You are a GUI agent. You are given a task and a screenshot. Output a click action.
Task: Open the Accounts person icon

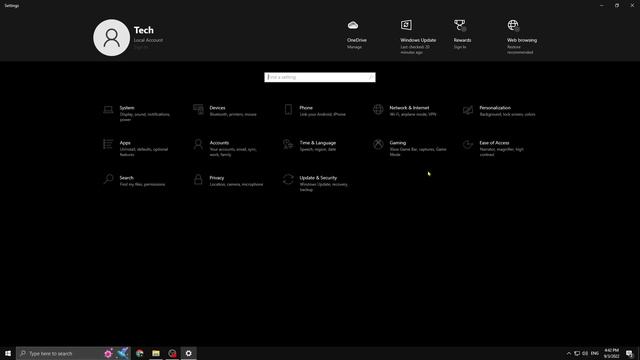click(198, 144)
